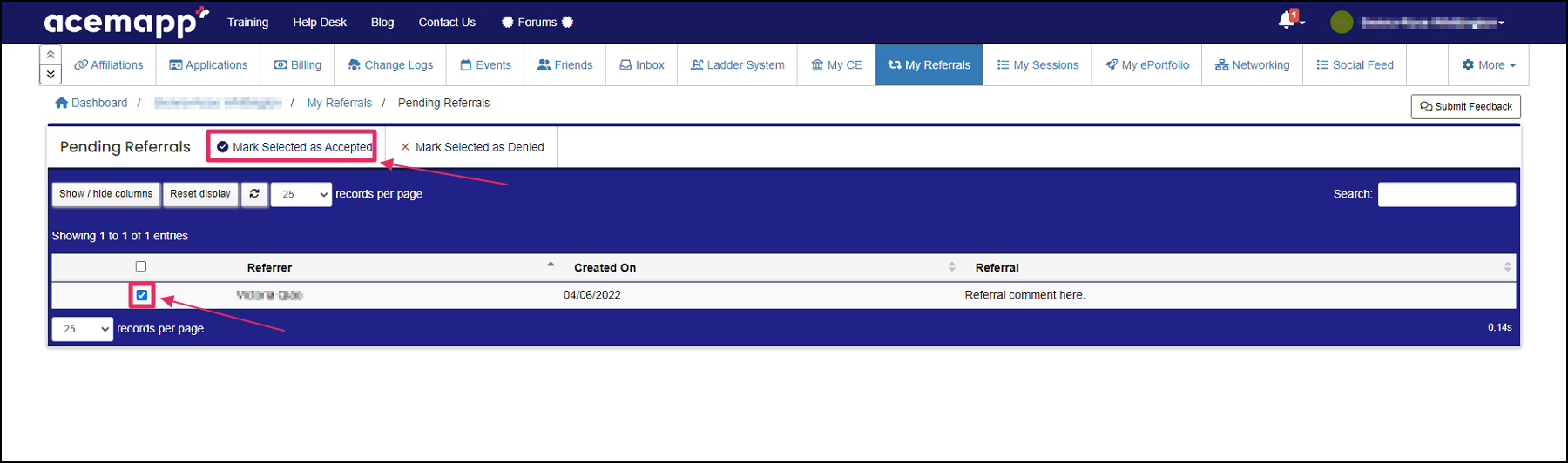Go to the Billing tab
This screenshot has width=1568, height=463.
(298, 65)
